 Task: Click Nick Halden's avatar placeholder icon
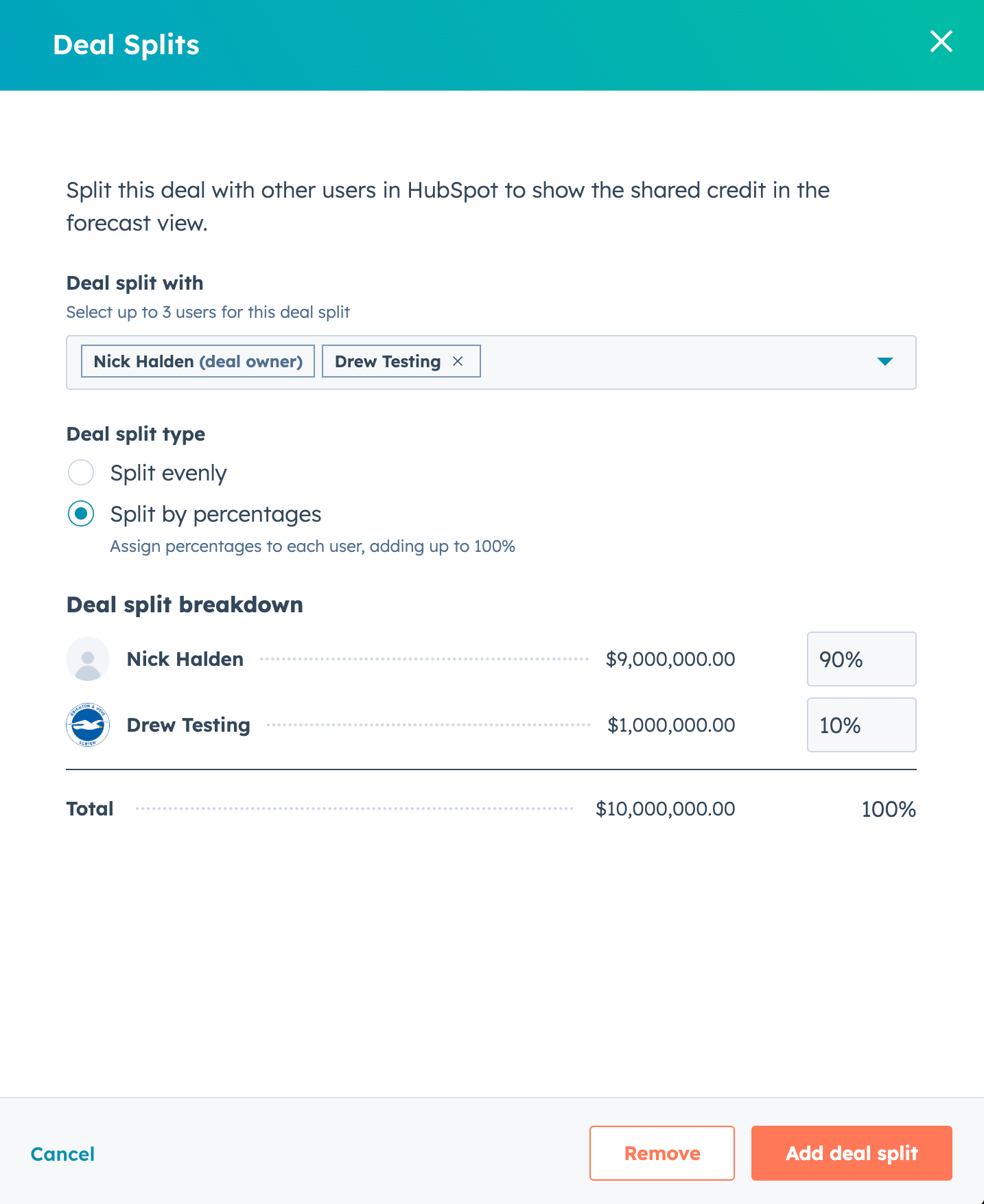88,659
